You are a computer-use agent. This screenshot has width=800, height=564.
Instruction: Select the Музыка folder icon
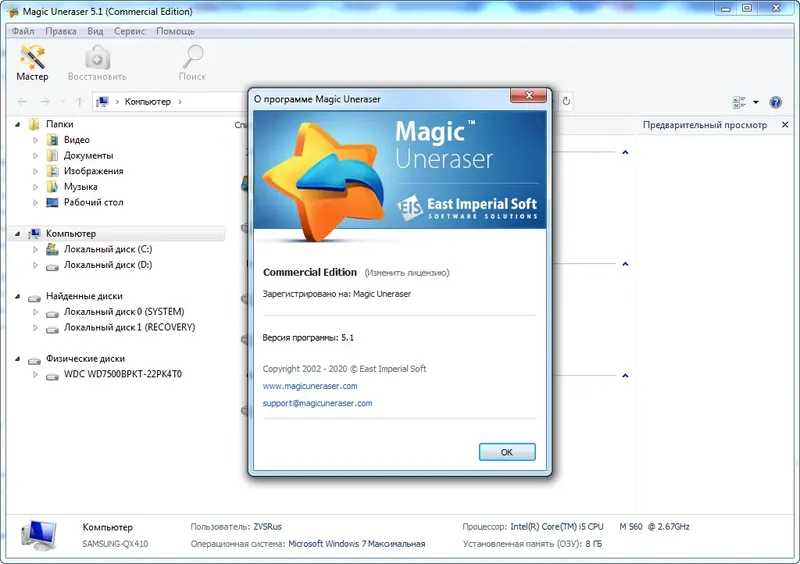click(x=52, y=187)
